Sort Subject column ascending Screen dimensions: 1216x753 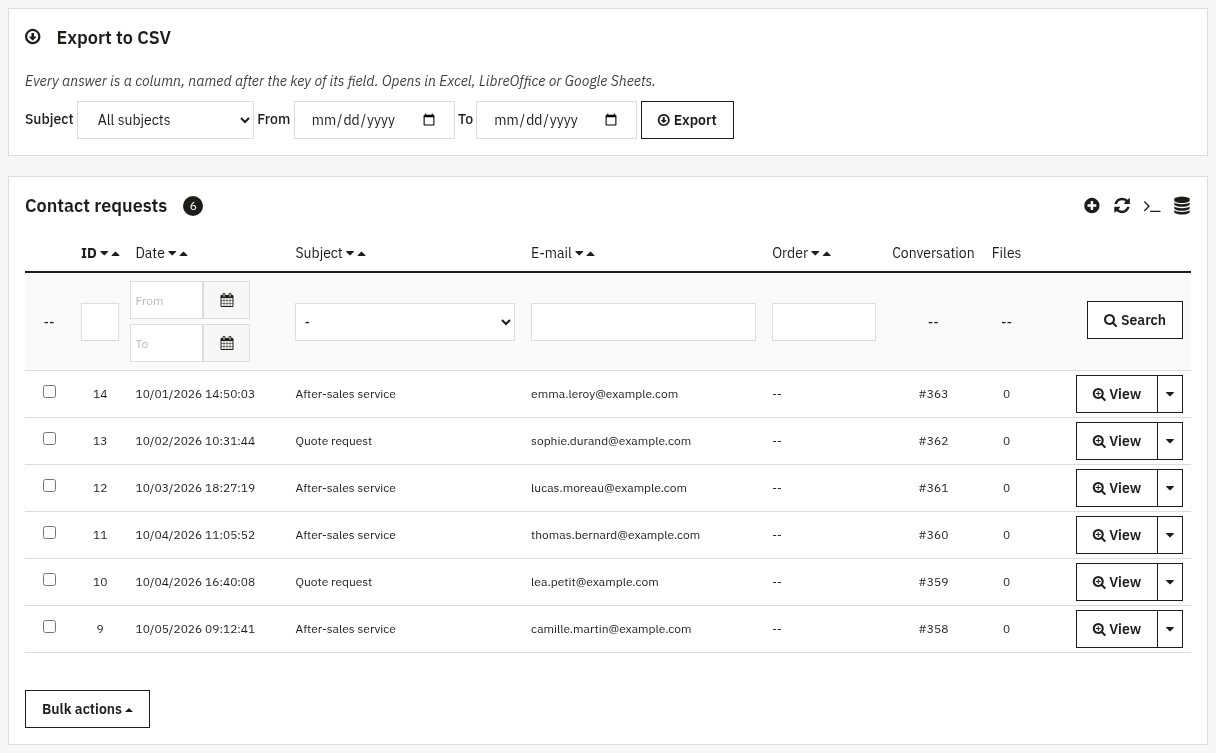click(361, 254)
